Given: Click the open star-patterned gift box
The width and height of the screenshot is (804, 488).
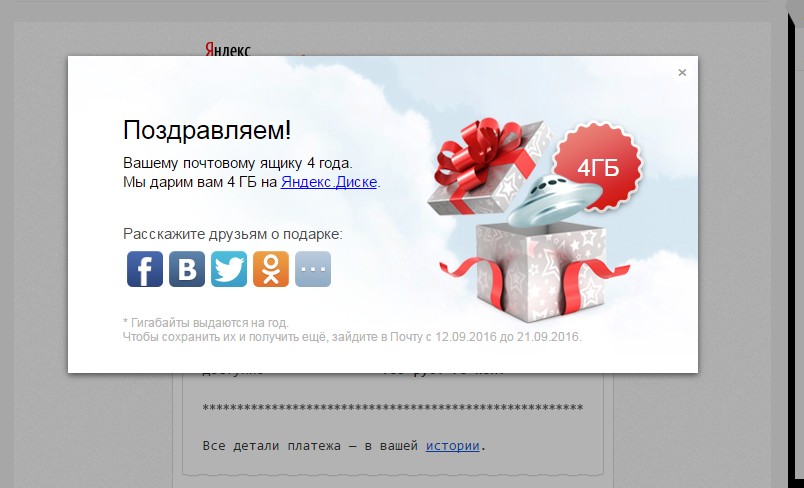Looking at the screenshot, I should 538,272.
